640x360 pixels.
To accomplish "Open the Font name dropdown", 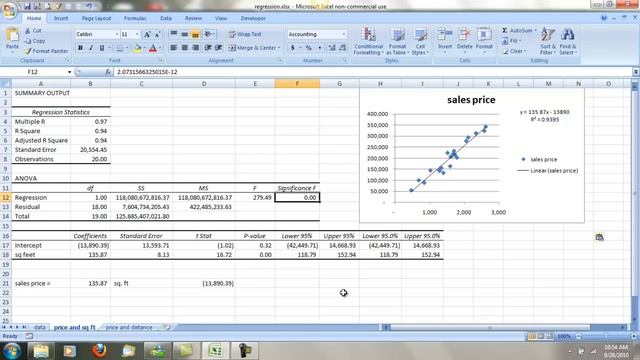I will 117,34.
